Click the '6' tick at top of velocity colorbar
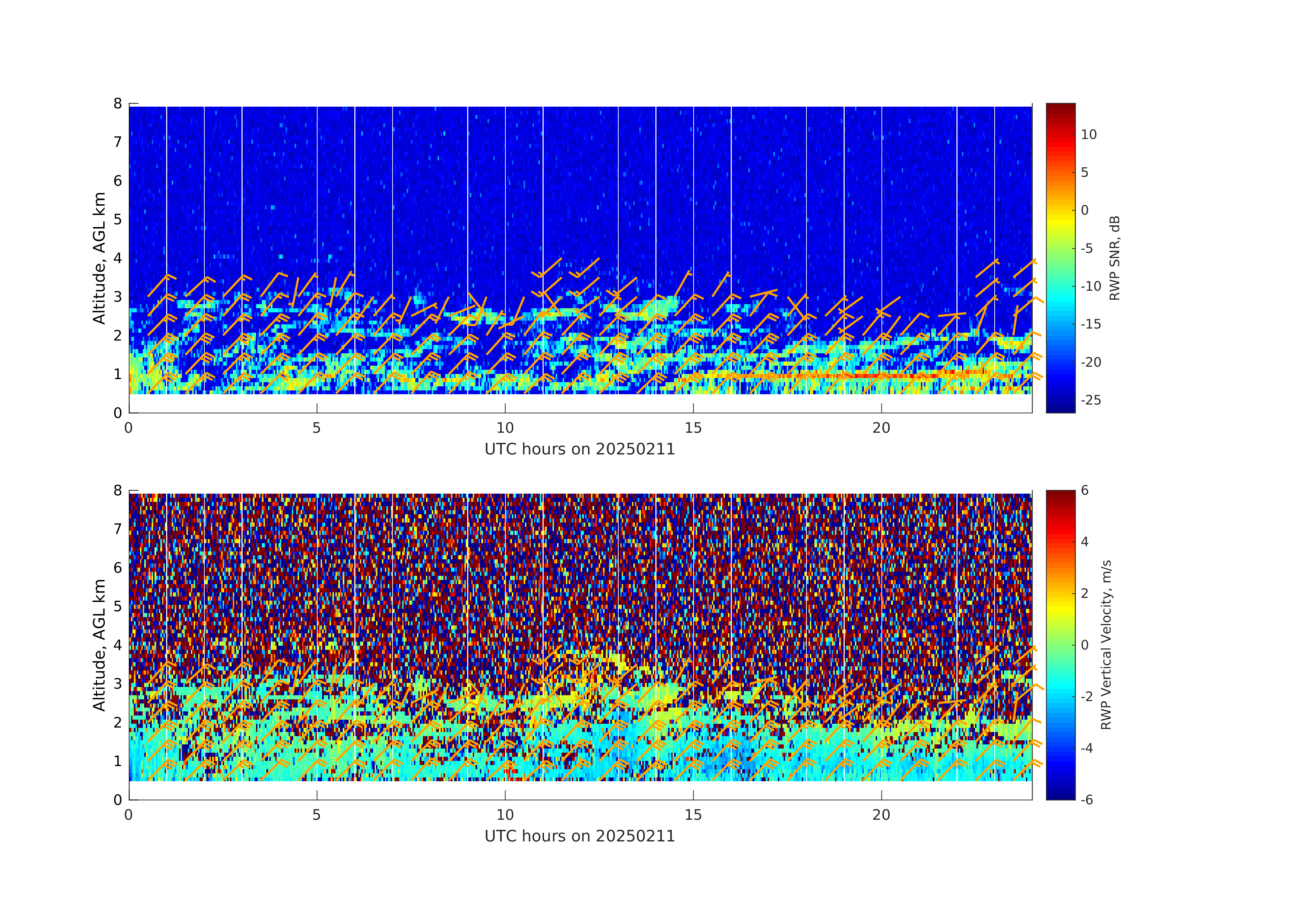Image resolution: width=1316 pixels, height=903 pixels. (1084, 490)
